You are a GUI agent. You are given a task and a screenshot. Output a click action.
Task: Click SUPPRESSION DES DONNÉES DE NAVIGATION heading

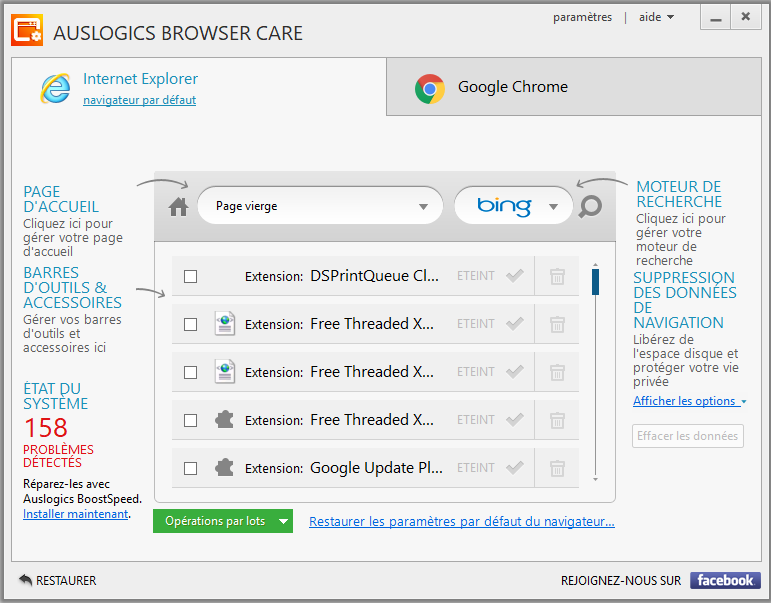[x=684, y=300]
